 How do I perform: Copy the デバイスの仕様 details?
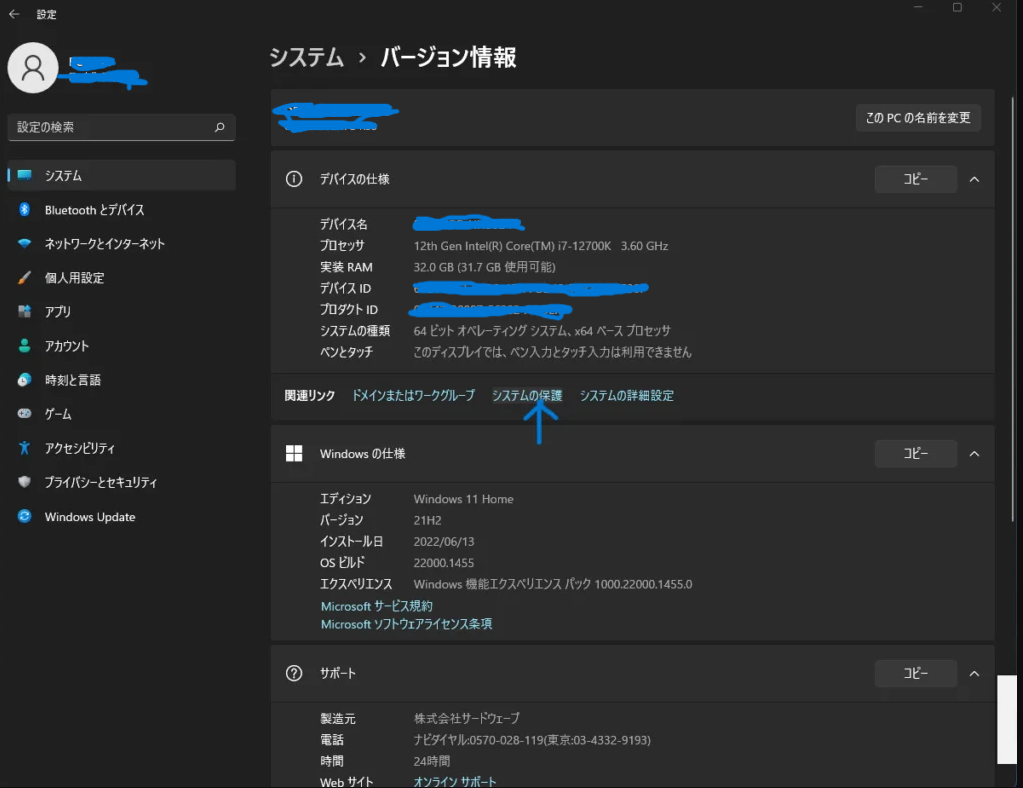coord(915,179)
